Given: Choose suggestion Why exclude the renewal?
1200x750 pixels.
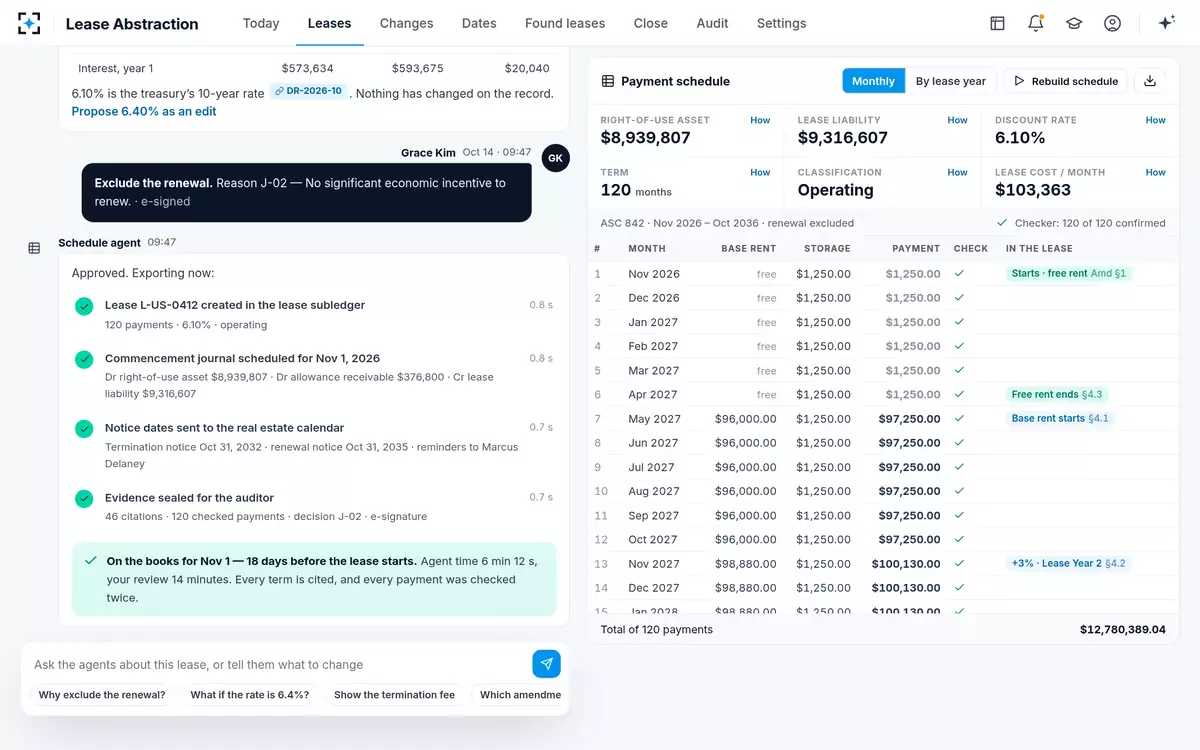Looking at the screenshot, I should (x=102, y=694).
